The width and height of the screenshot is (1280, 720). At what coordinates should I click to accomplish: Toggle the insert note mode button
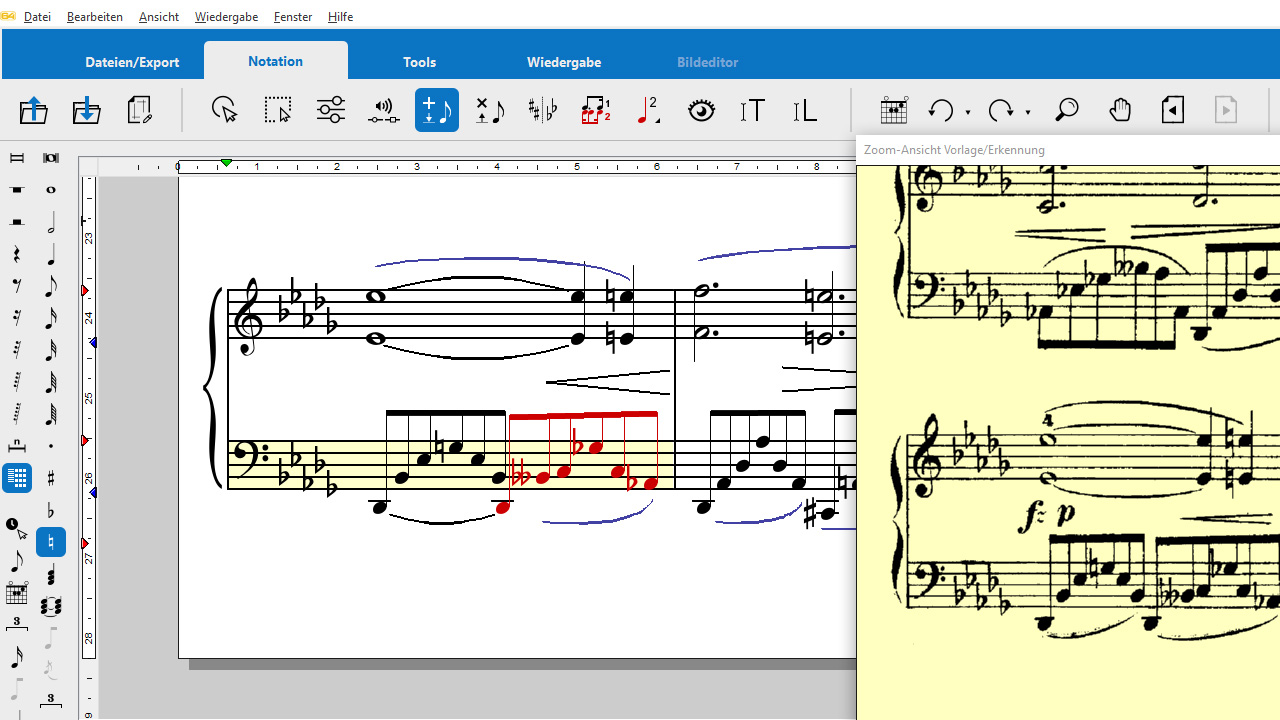[437, 110]
